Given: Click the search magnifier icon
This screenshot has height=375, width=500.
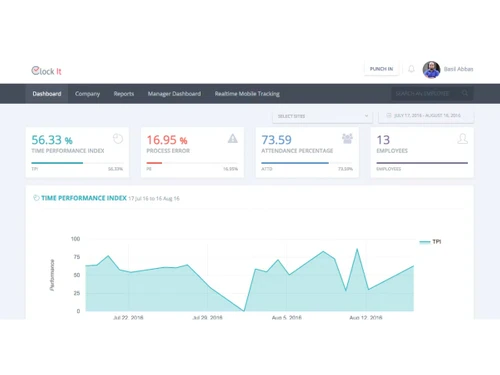Looking at the screenshot, I should point(465,93).
